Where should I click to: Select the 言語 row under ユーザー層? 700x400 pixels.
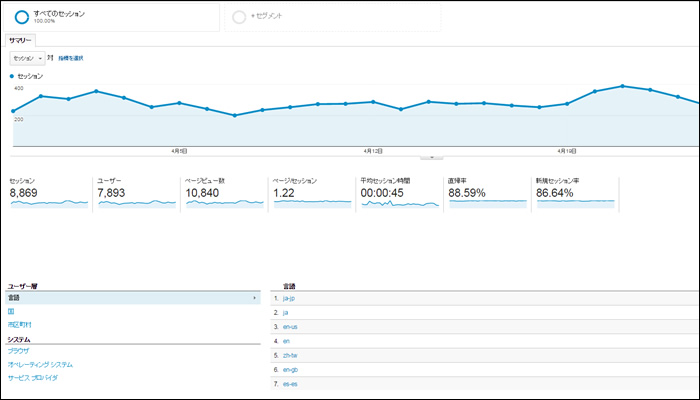133,298
